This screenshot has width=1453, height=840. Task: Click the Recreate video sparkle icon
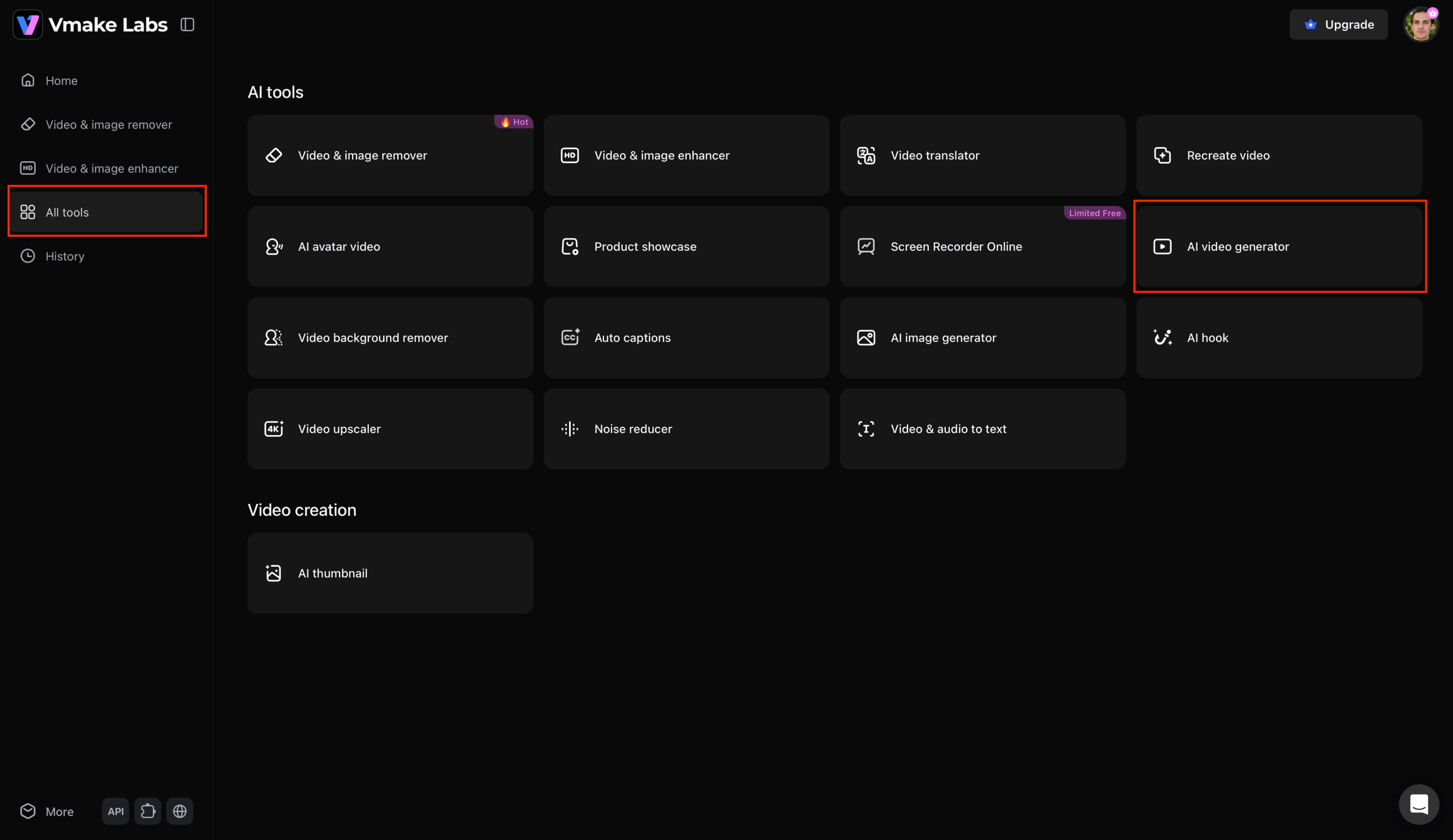point(1162,155)
